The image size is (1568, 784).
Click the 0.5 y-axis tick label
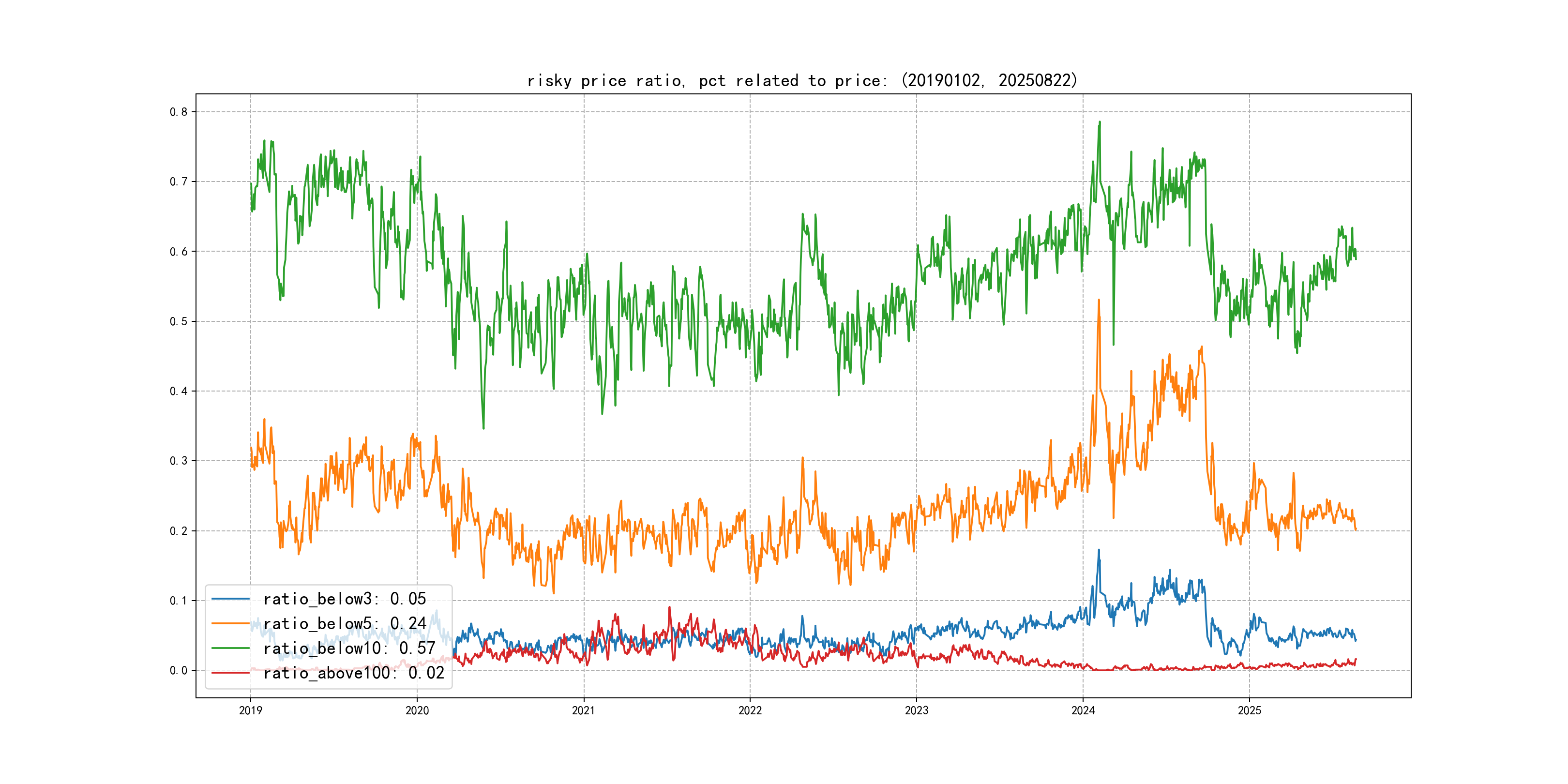(x=179, y=321)
